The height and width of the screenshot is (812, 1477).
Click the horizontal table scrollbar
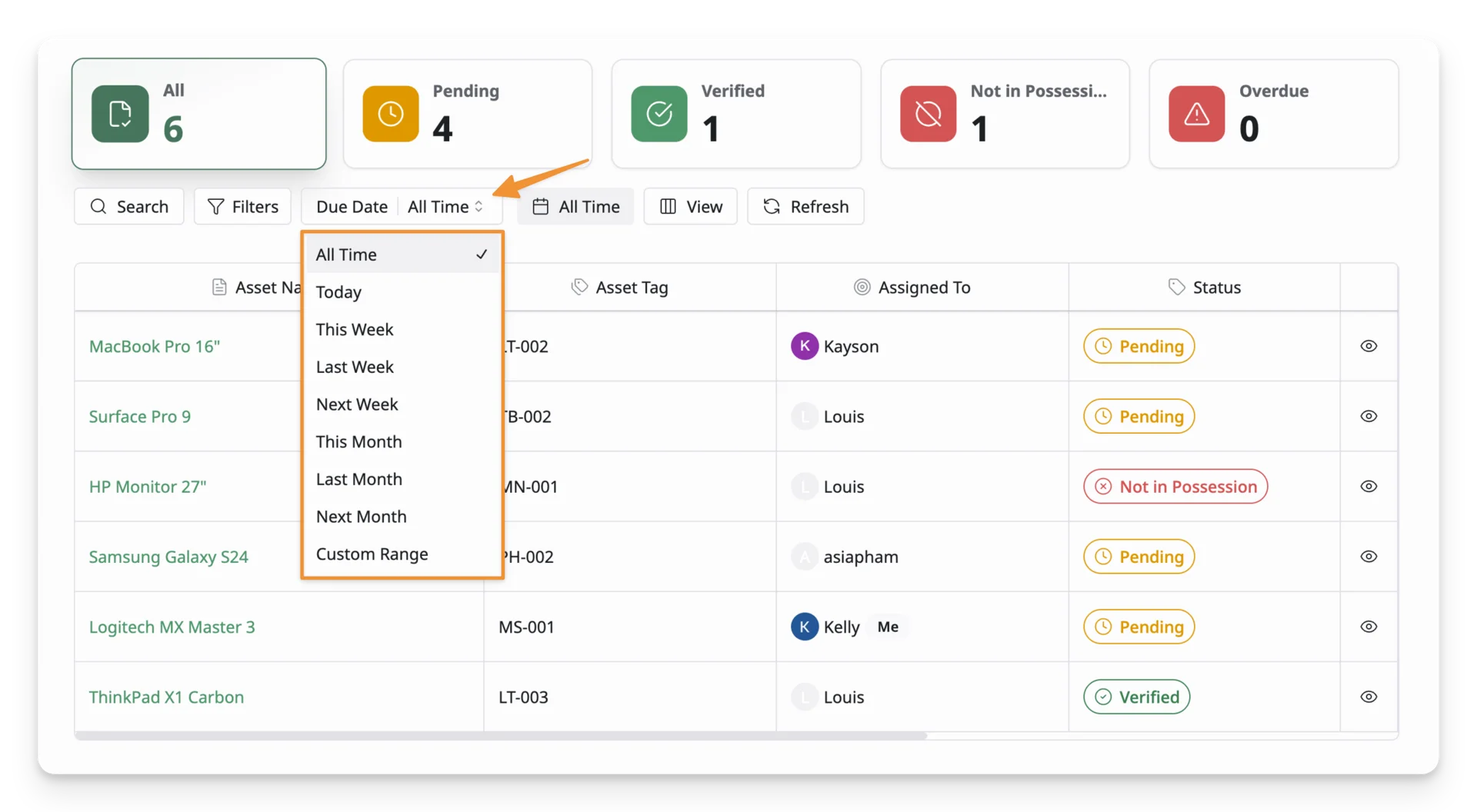[x=501, y=736]
